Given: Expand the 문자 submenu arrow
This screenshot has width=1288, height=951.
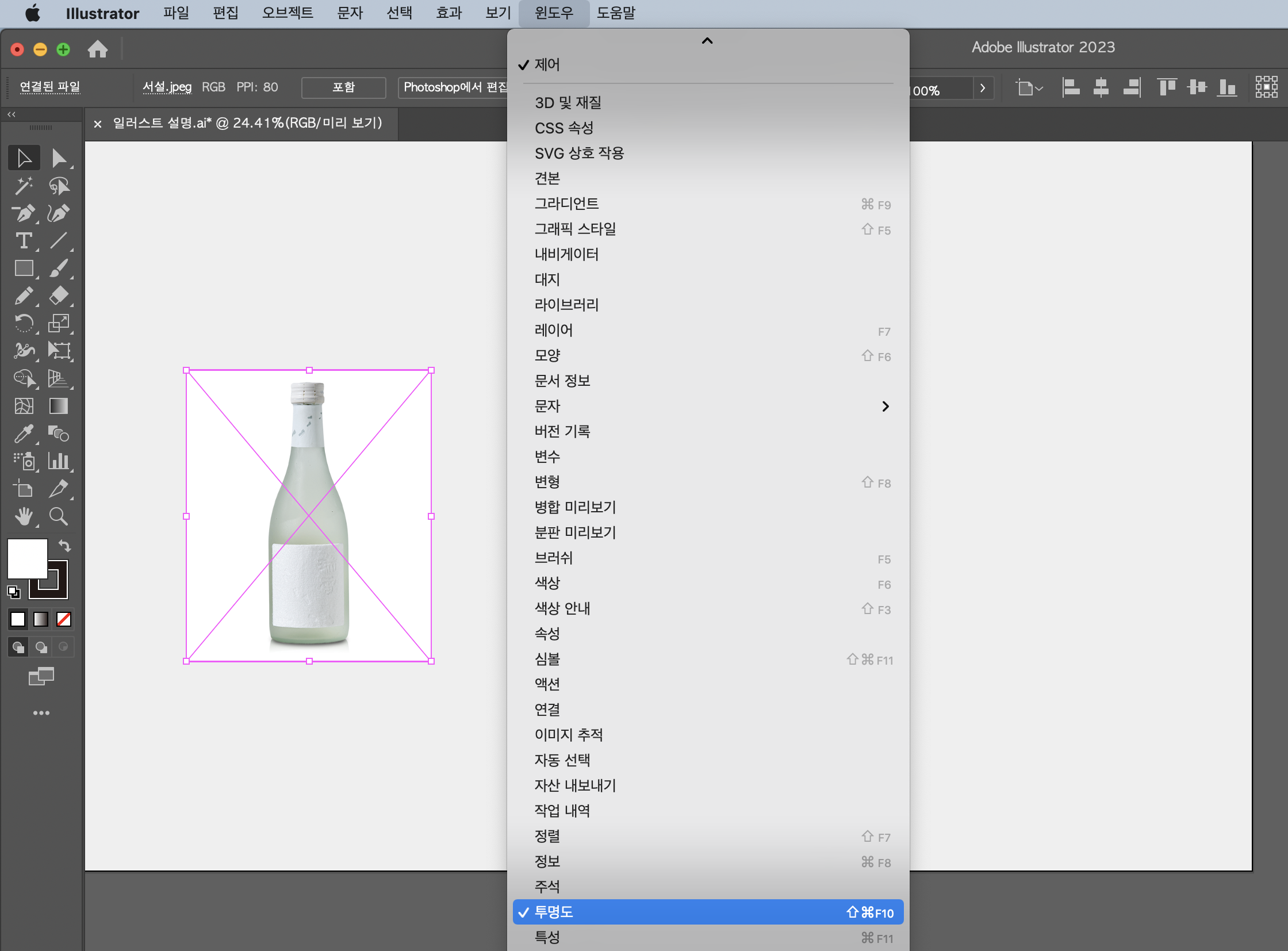Looking at the screenshot, I should [885, 407].
